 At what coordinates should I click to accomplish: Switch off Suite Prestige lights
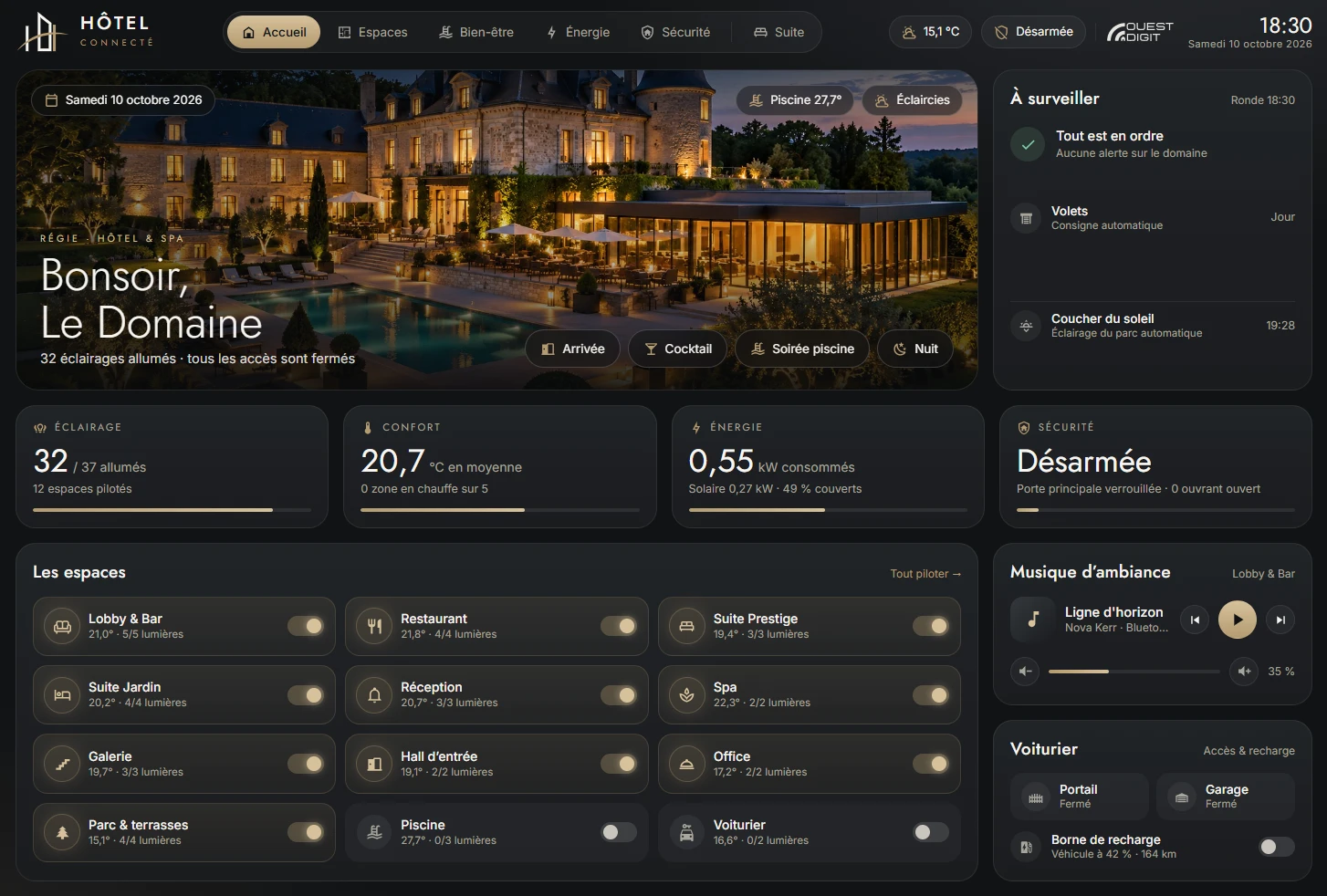tap(931, 626)
